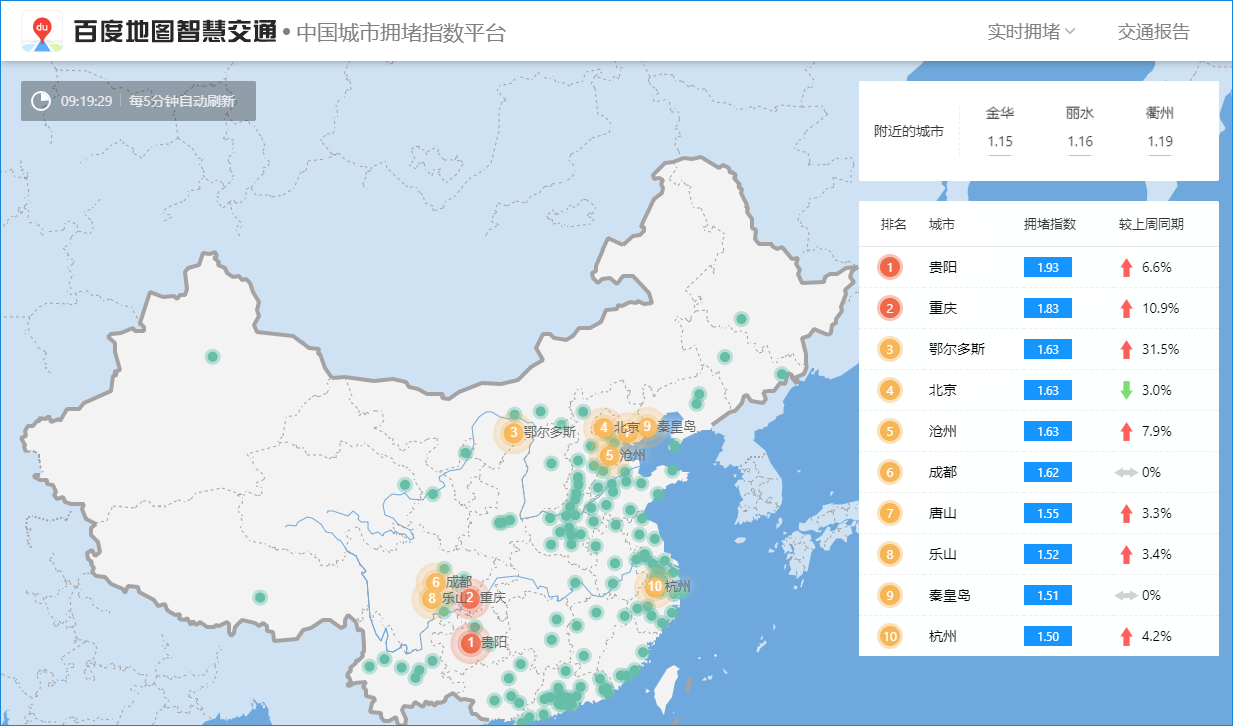The image size is (1233, 726).
Task: Click the flat arrow in 成都 row
Action: (1126, 472)
